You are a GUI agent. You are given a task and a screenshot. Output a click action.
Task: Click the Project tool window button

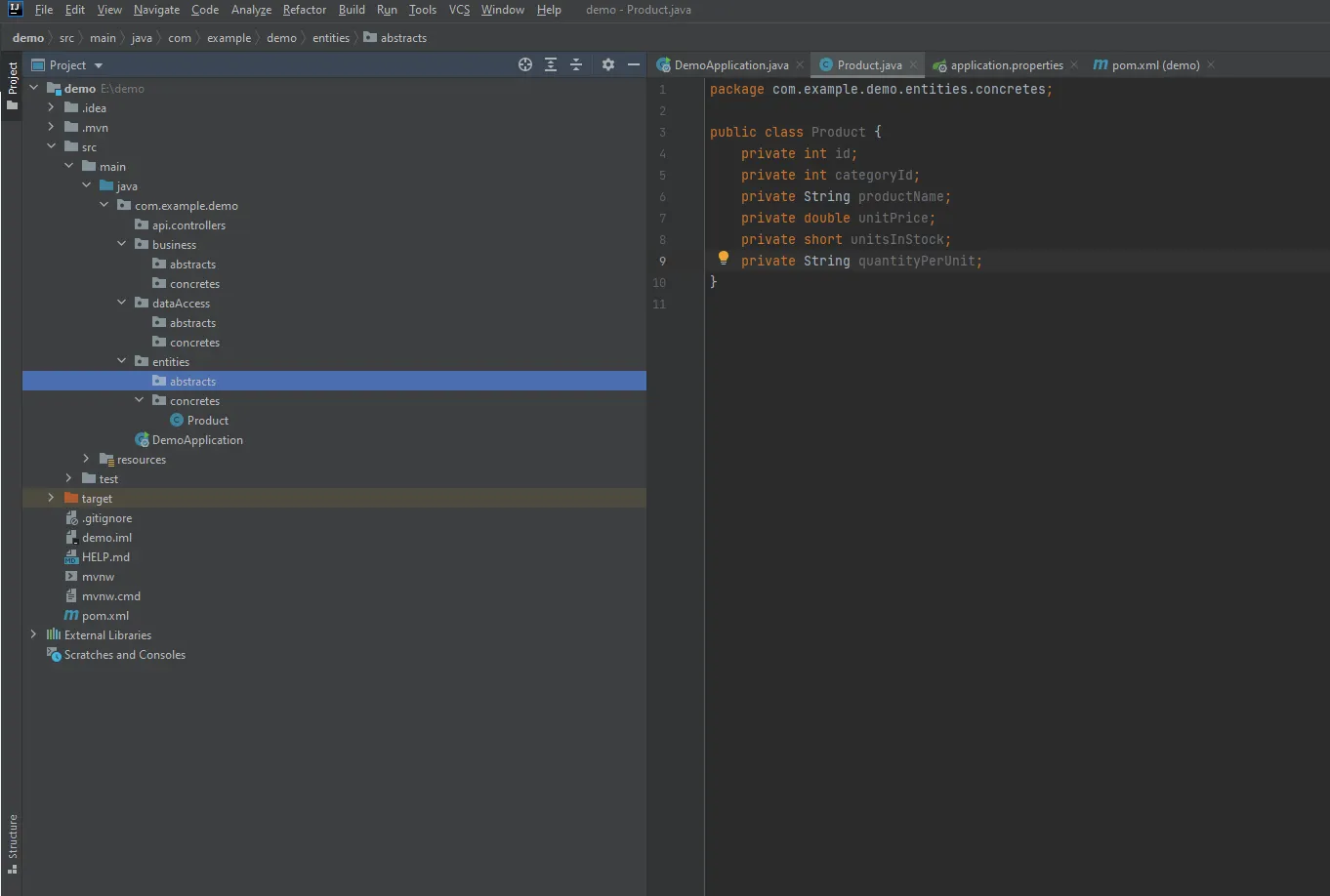click(x=12, y=86)
